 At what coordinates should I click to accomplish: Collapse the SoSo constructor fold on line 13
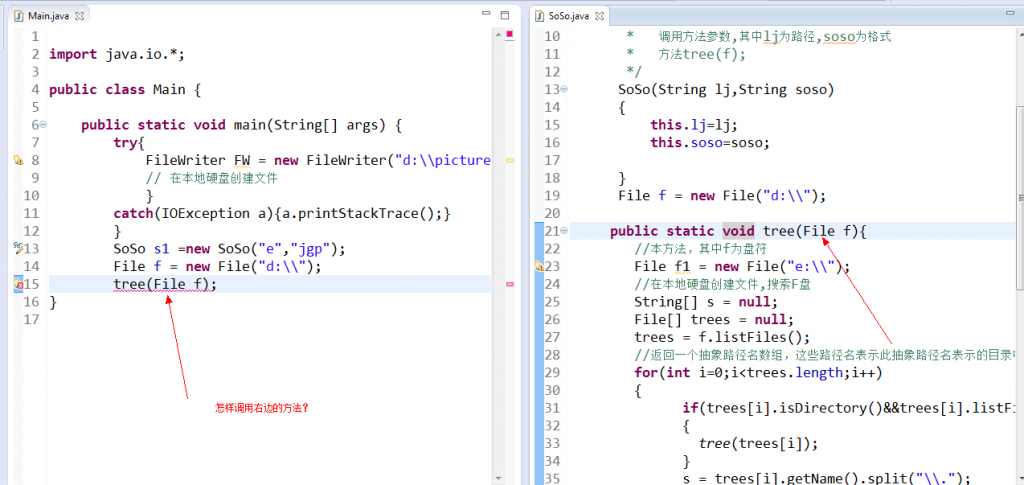point(564,89)
